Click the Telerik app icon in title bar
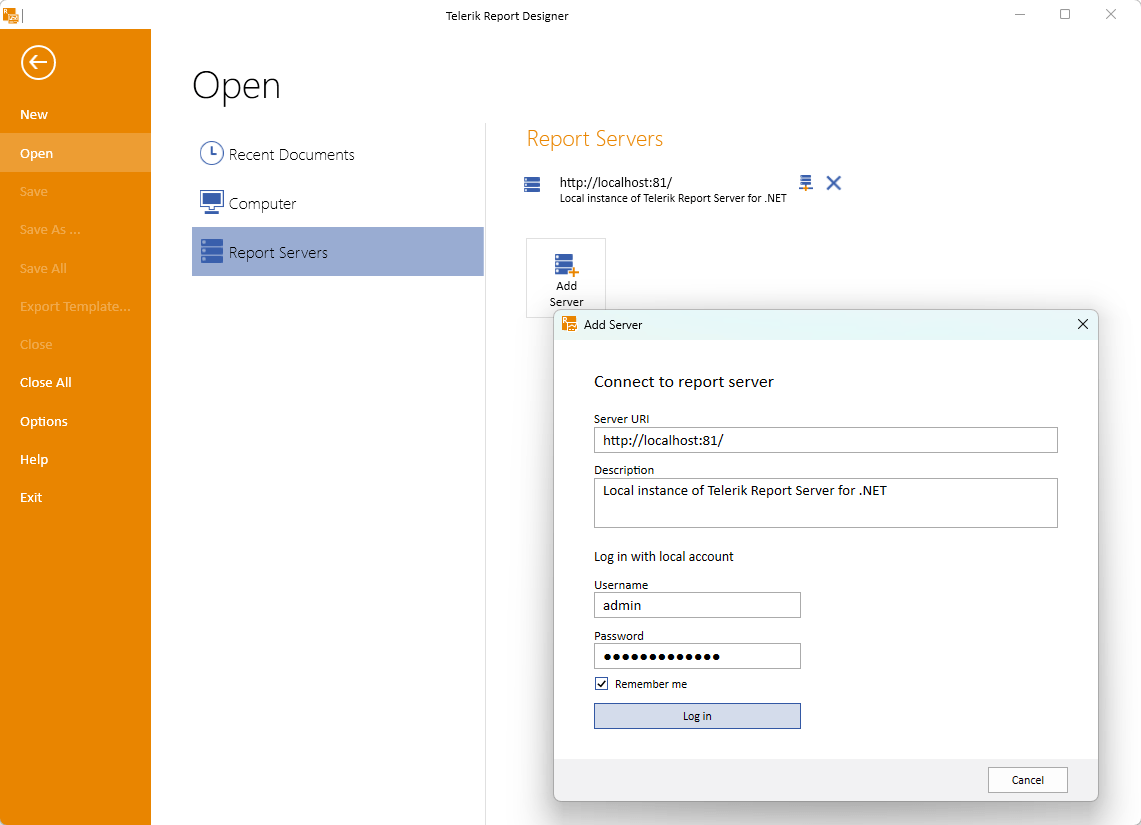Image resolution: width=1141 pixels, height=825 pixels. point(10,15)
